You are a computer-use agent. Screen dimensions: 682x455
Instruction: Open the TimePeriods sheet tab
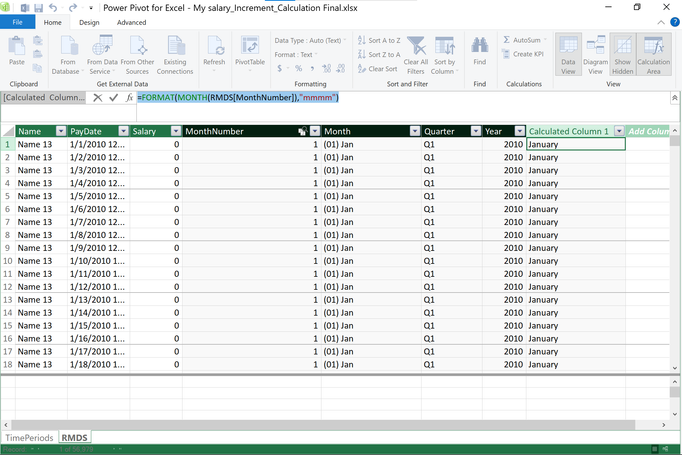click(29, 438)
